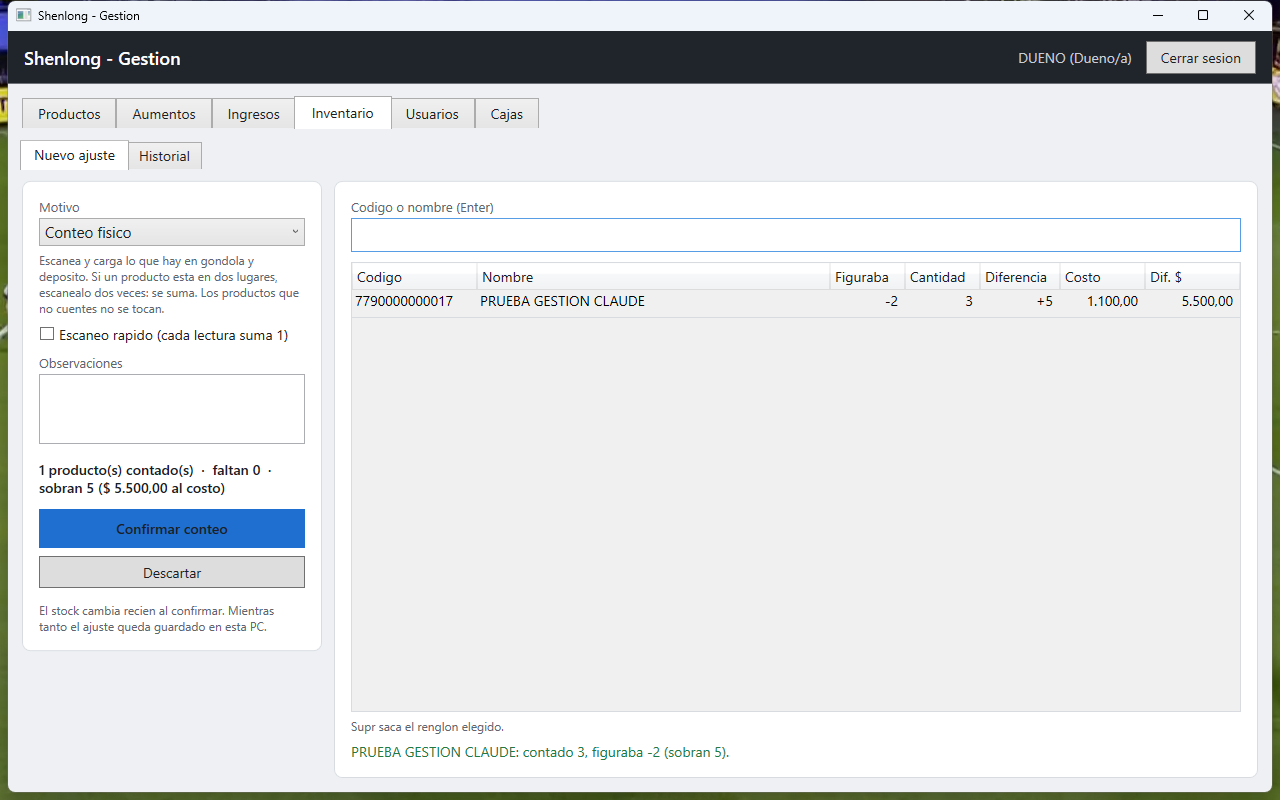Maximize the Shenlong window

(x=1203, y=15)
